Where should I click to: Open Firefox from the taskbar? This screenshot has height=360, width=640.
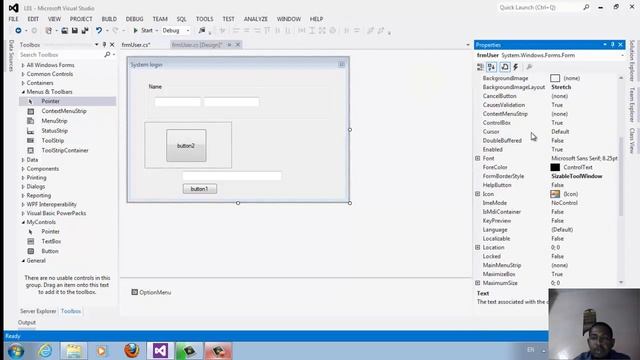131,351
